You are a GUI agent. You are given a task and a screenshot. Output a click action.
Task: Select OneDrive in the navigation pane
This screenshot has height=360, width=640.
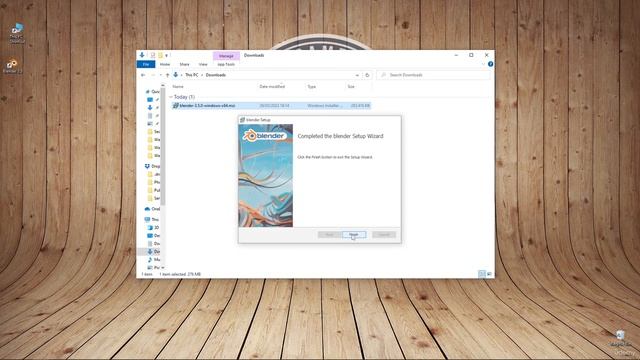153,209
